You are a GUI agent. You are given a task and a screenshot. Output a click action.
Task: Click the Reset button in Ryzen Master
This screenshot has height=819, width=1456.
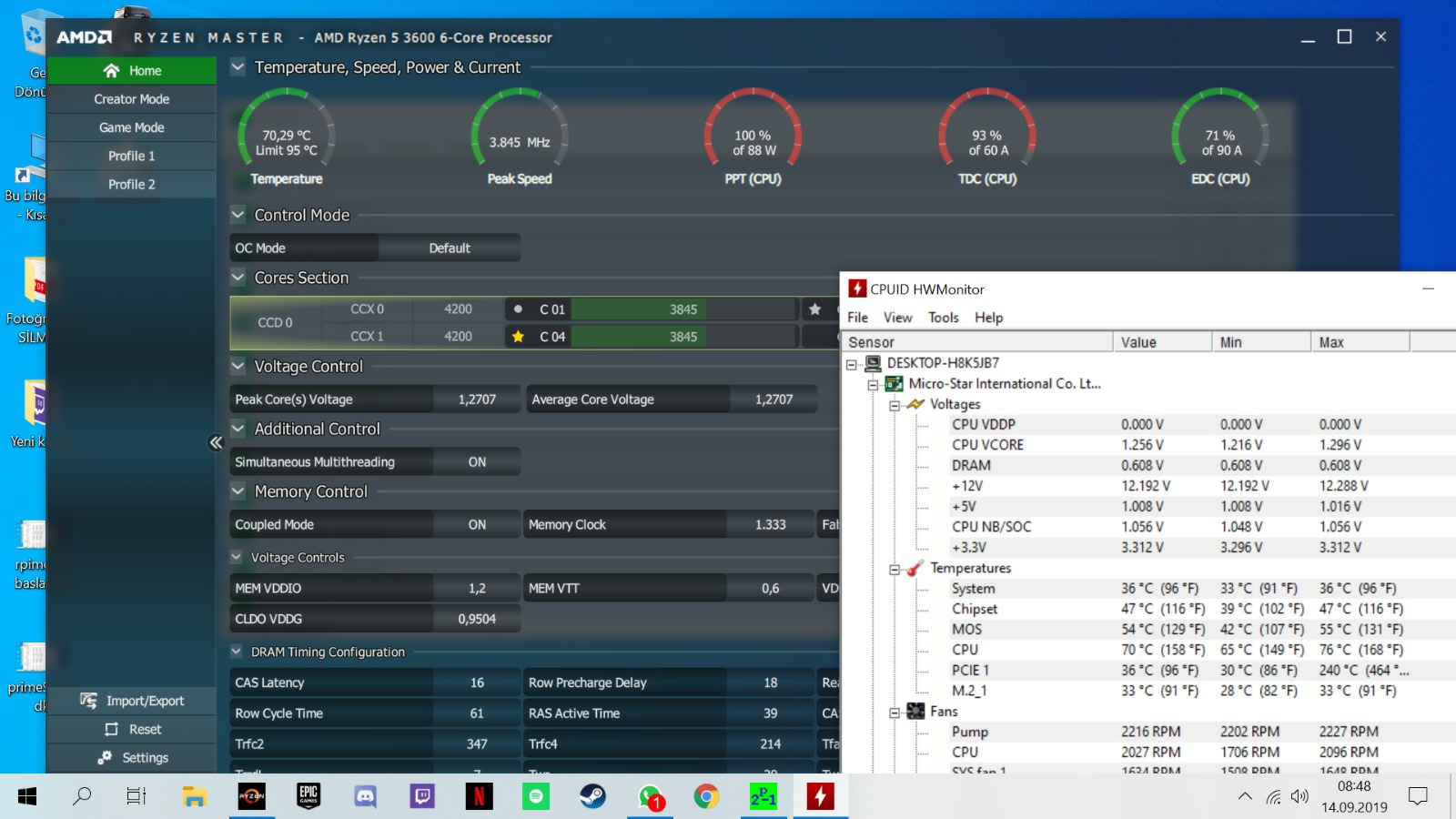pos(132,729)
